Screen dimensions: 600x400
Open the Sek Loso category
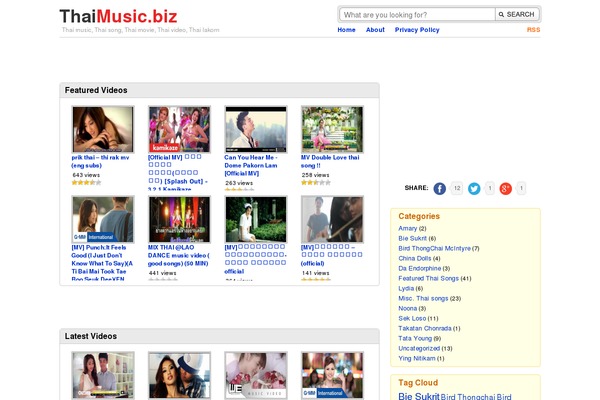412,318
